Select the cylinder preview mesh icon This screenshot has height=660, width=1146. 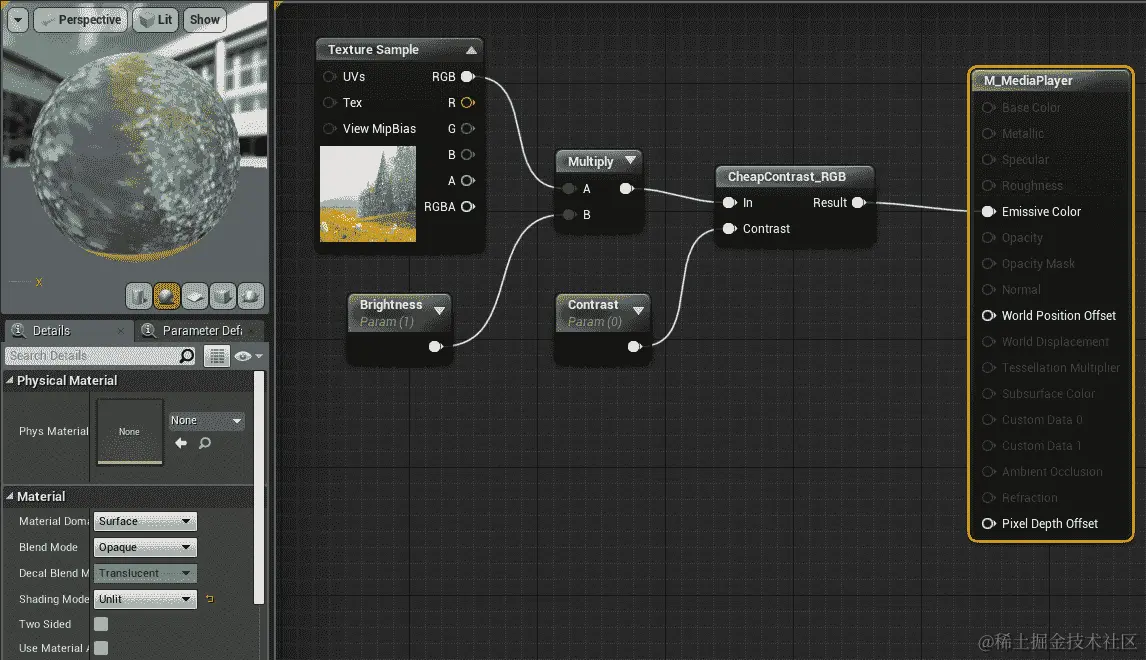(138, 296)
